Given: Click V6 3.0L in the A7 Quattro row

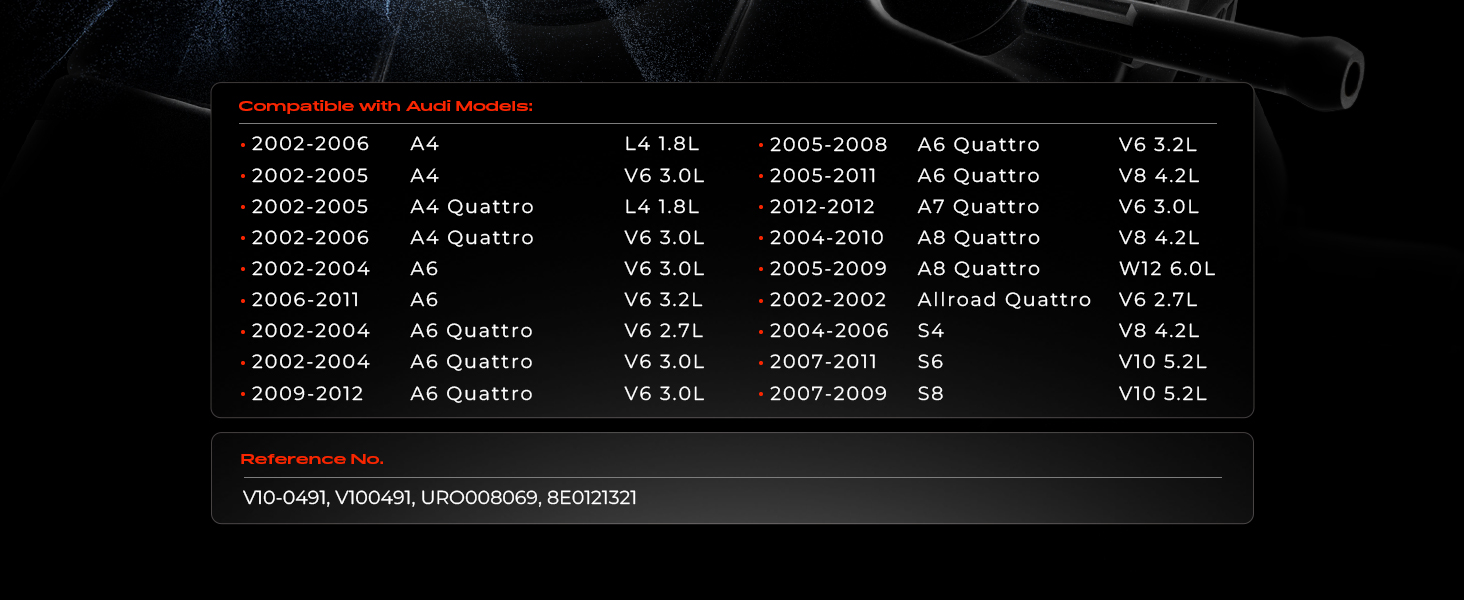Looking at the screenshot, I should tap(1159, 207).
